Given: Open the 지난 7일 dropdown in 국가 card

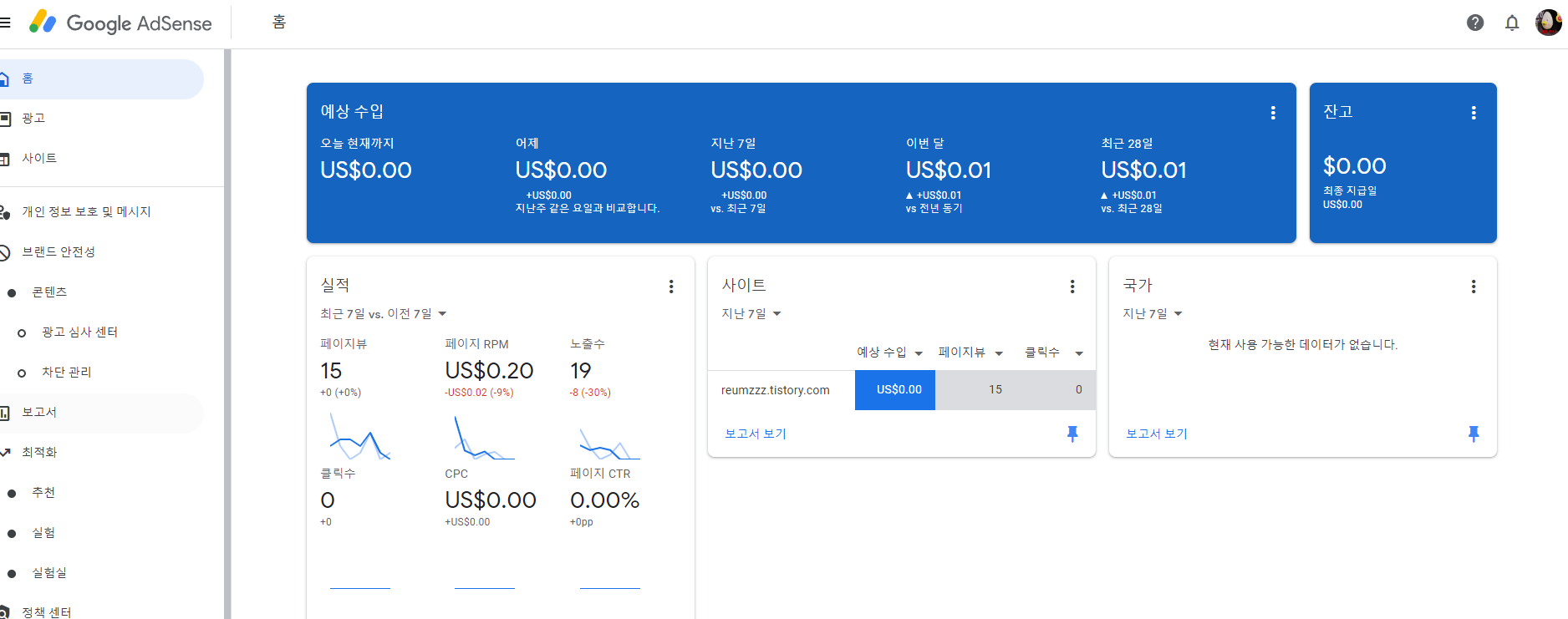Looking at the screenshot, I should point(1153,314).
